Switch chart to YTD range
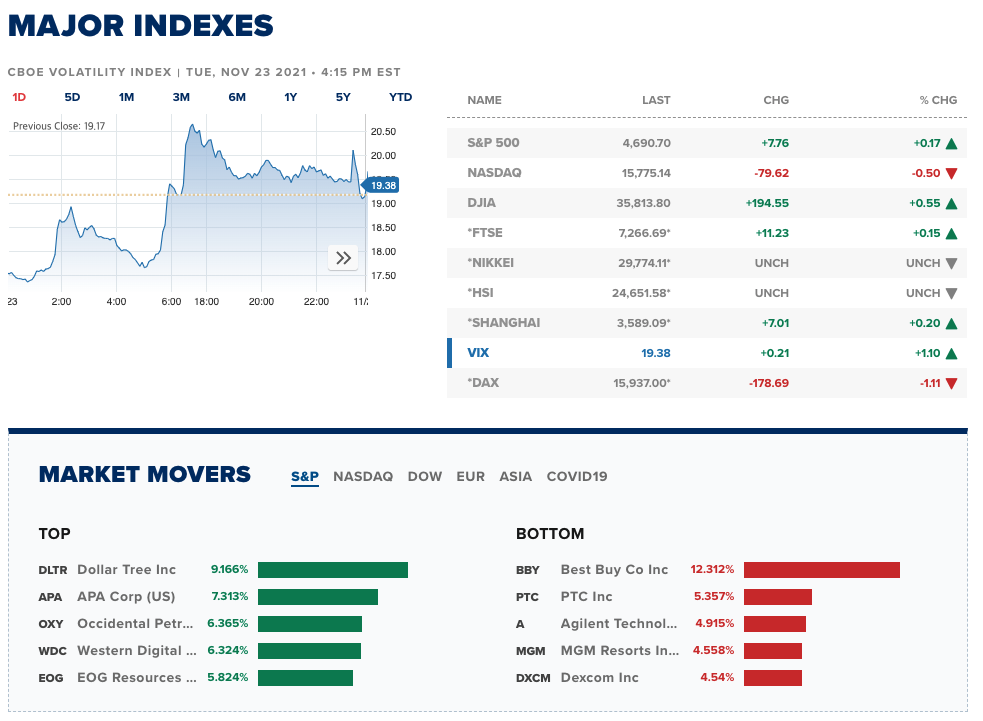The image size is (983, 721). click(x=400, y=97)
